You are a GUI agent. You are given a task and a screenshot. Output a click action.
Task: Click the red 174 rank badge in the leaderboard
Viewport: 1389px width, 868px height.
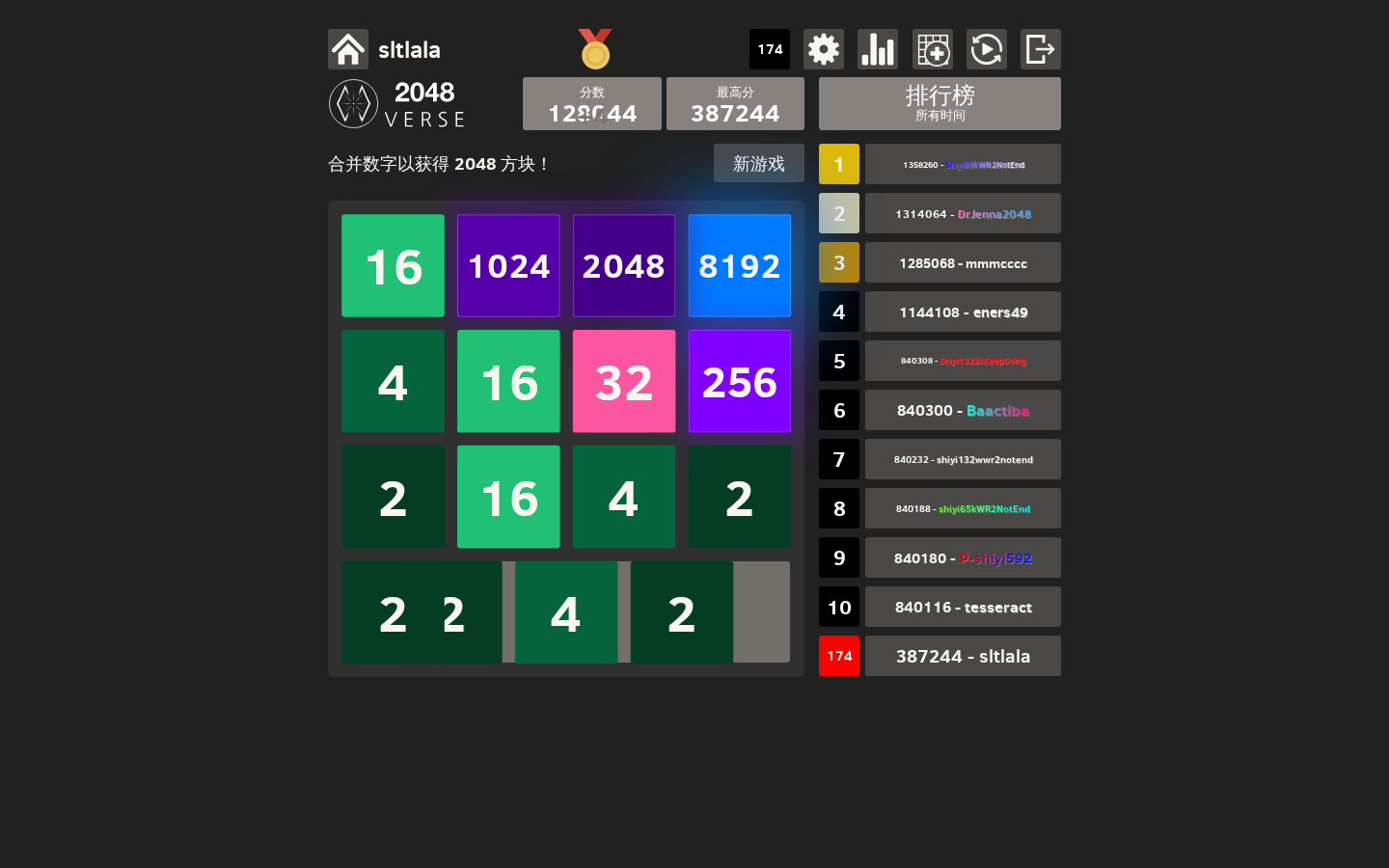click(x=839, y=656)
